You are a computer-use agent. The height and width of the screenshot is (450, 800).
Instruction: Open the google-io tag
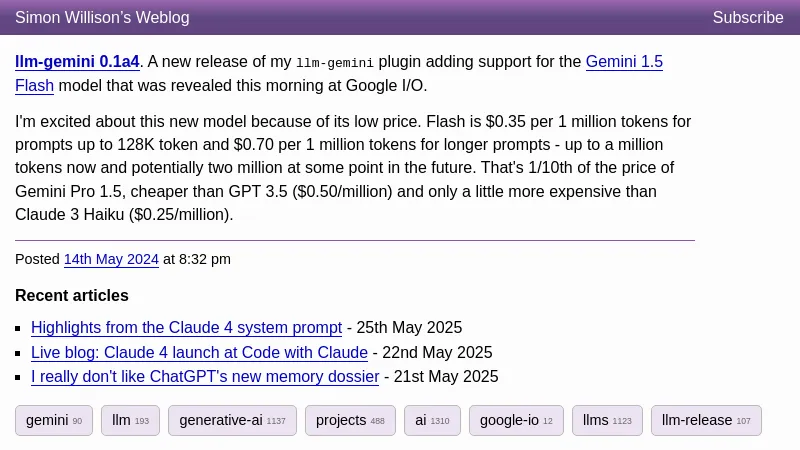(516, 420)
